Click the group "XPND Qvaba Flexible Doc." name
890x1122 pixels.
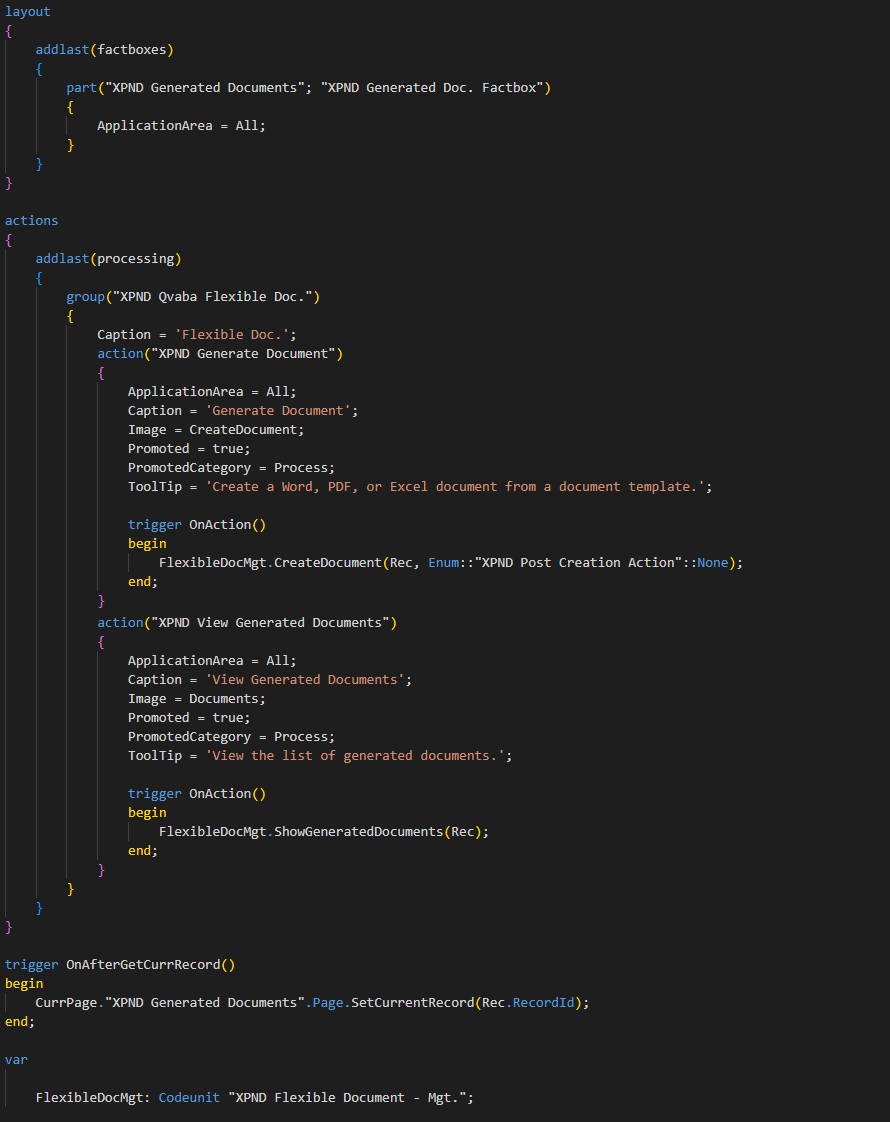216,297
